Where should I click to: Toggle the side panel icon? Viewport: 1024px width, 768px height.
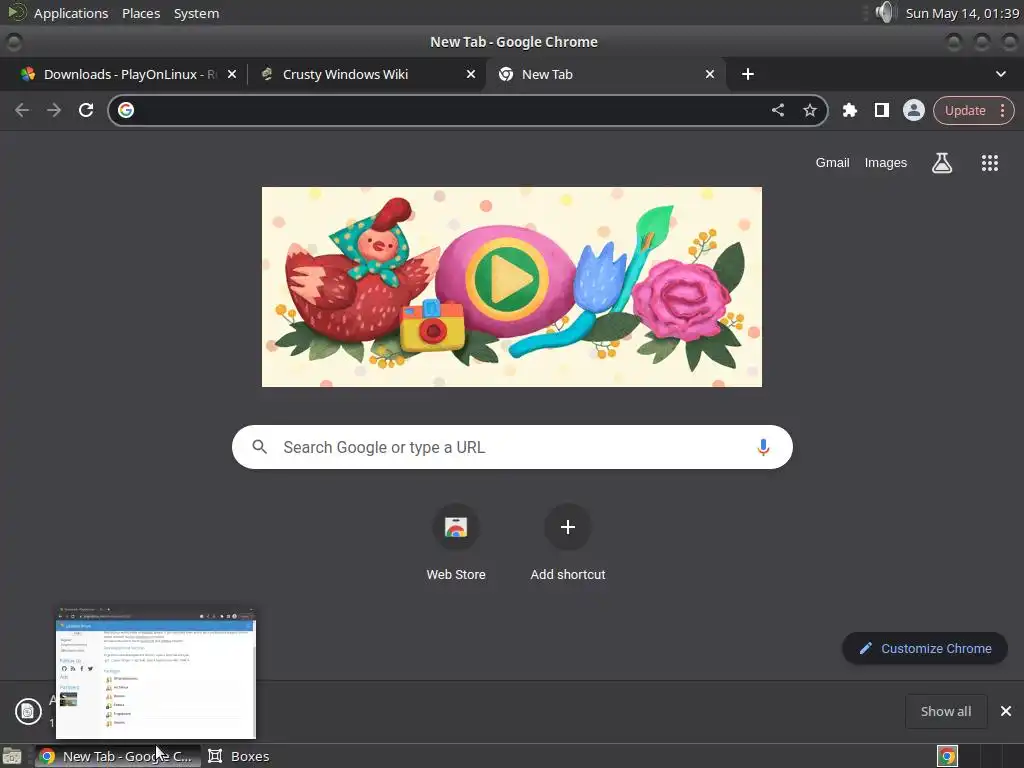[882, 110]
